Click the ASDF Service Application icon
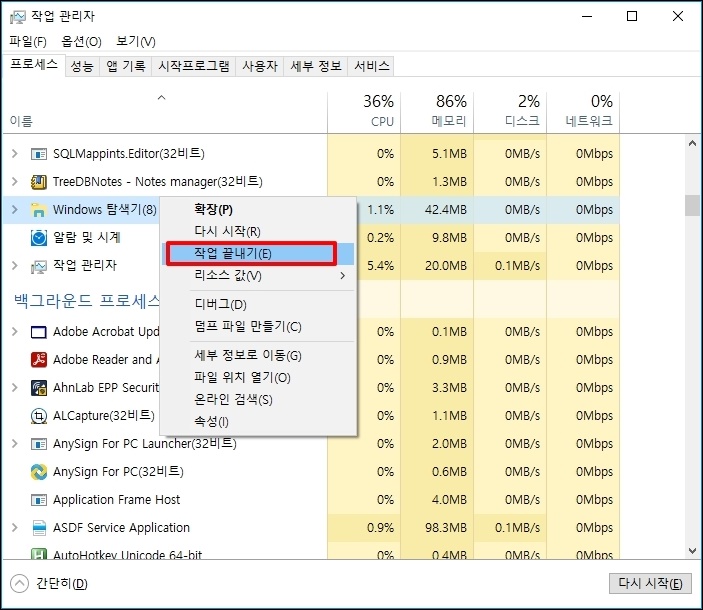 click(39, 528)
